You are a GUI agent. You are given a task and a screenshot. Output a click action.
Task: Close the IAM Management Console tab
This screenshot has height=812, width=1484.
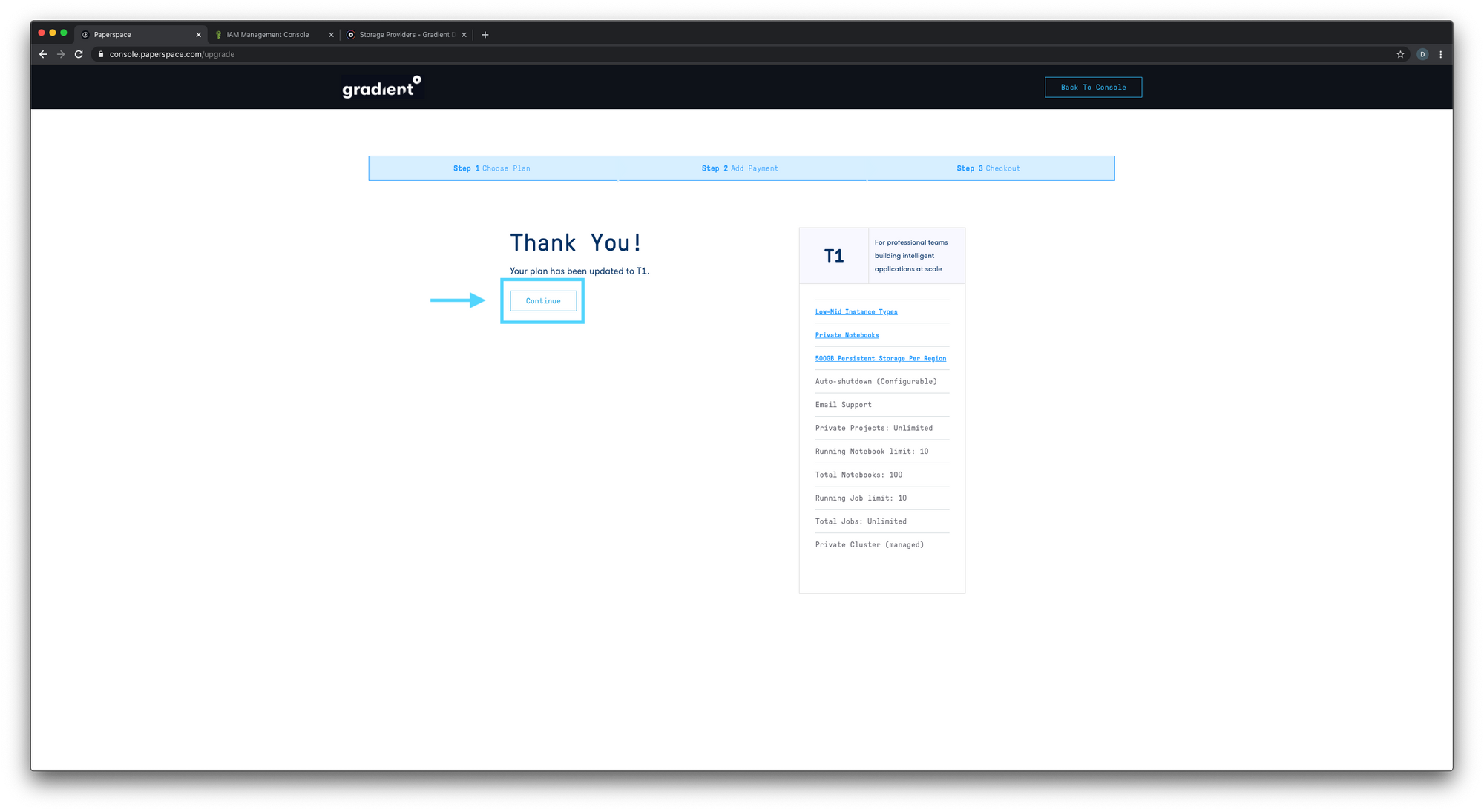(x=331, y=35)
